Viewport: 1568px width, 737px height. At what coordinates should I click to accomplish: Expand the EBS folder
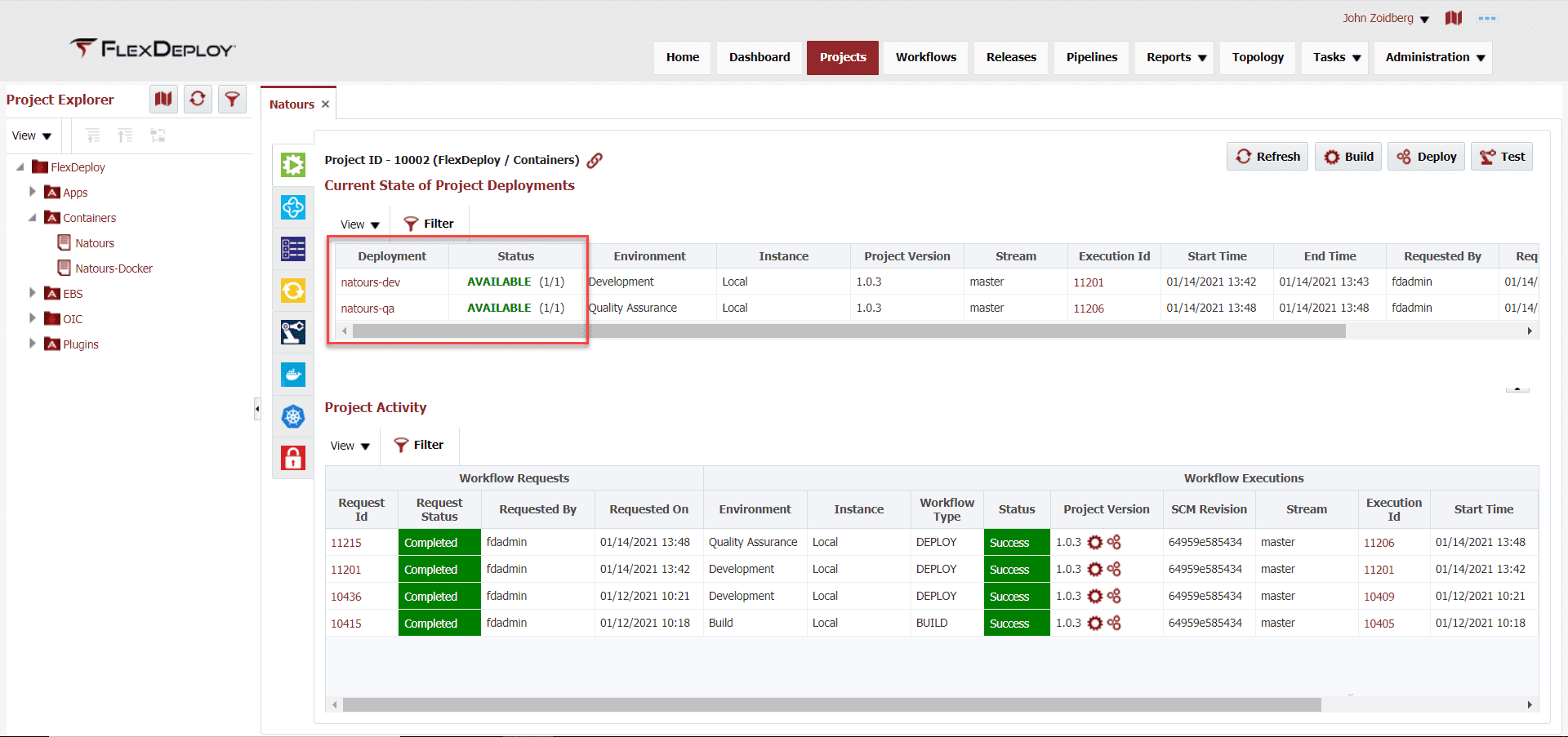tap(33, 293)
